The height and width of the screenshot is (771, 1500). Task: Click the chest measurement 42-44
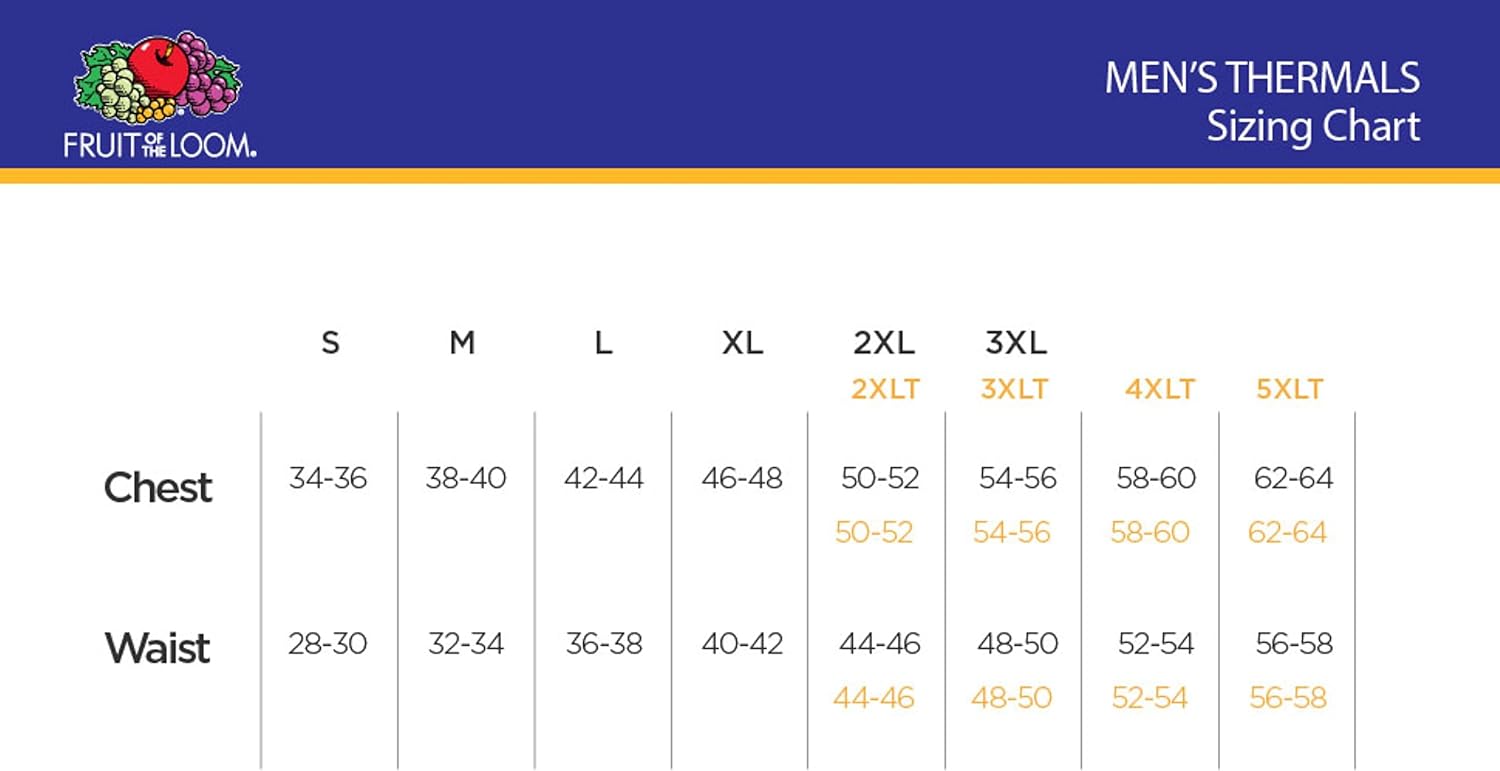[604, 478]
